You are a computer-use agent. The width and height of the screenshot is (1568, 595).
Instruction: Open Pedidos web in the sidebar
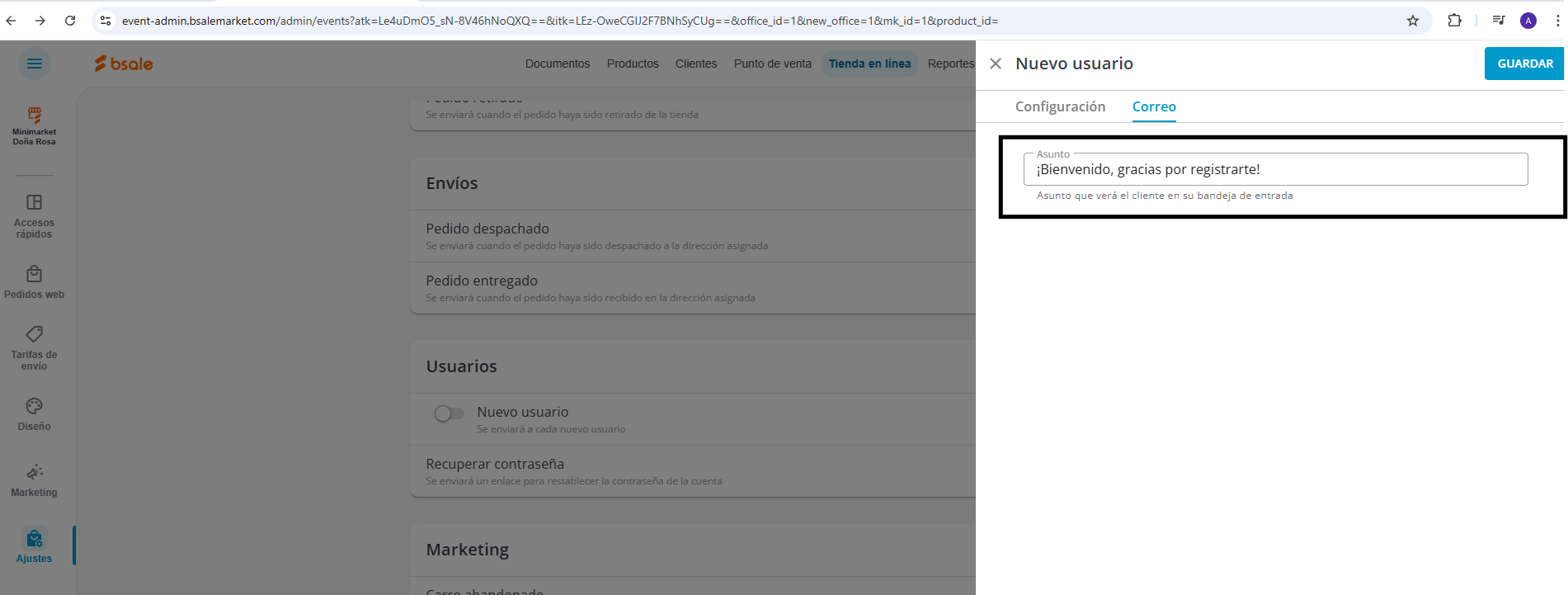pos(35,282)
